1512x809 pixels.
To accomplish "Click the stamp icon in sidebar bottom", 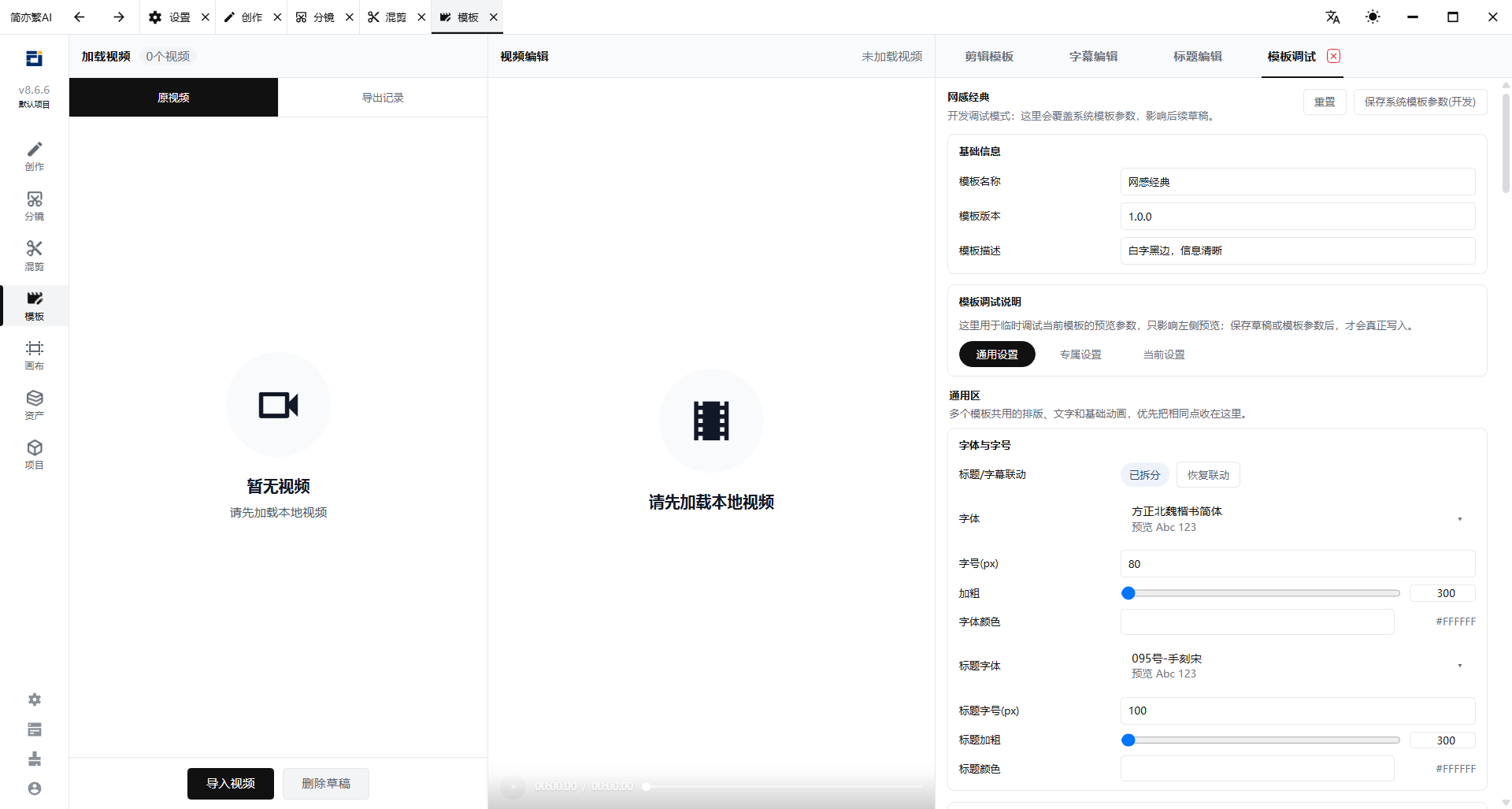I will click(x=35, y=759).
